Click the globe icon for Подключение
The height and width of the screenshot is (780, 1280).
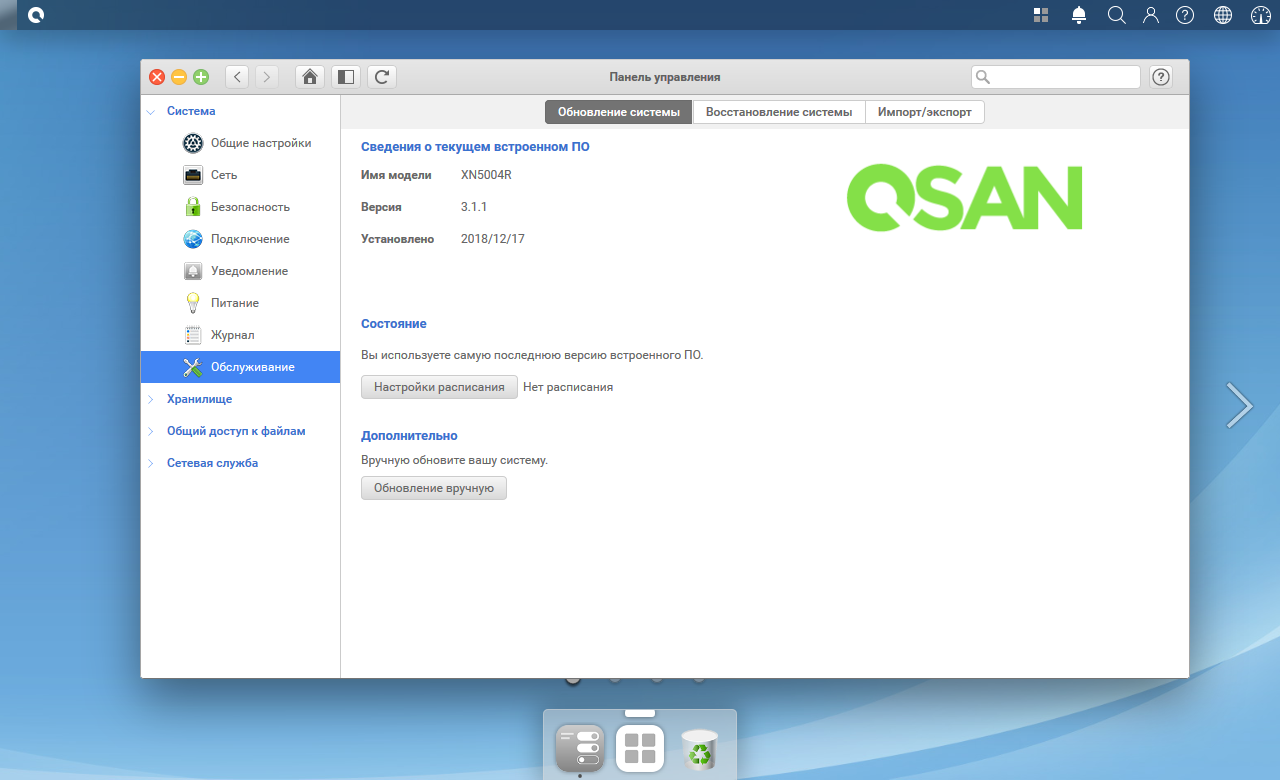click(193, 239)
